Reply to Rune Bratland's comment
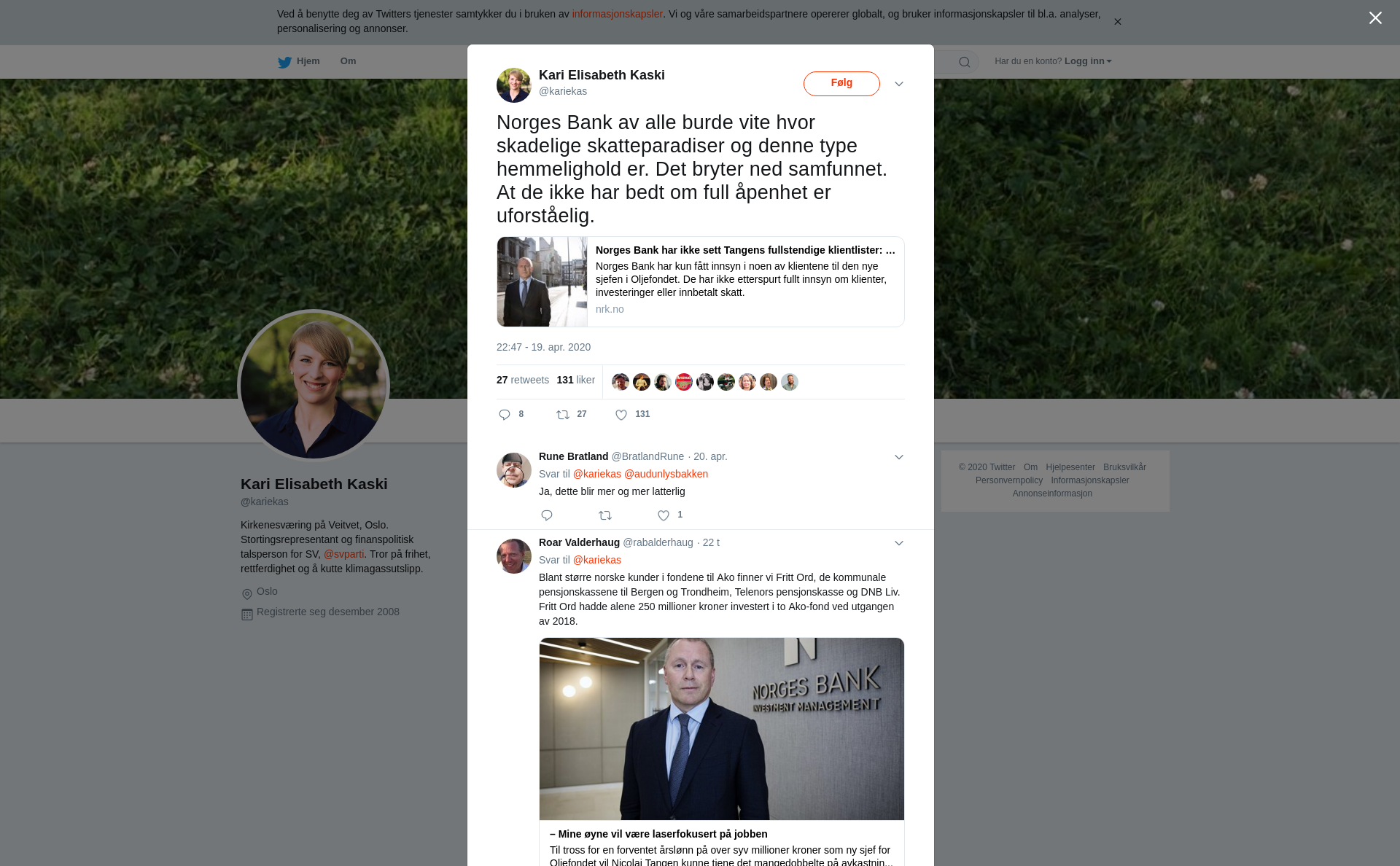This screenshot has width=1400, height=866. (x=547, y=515)
